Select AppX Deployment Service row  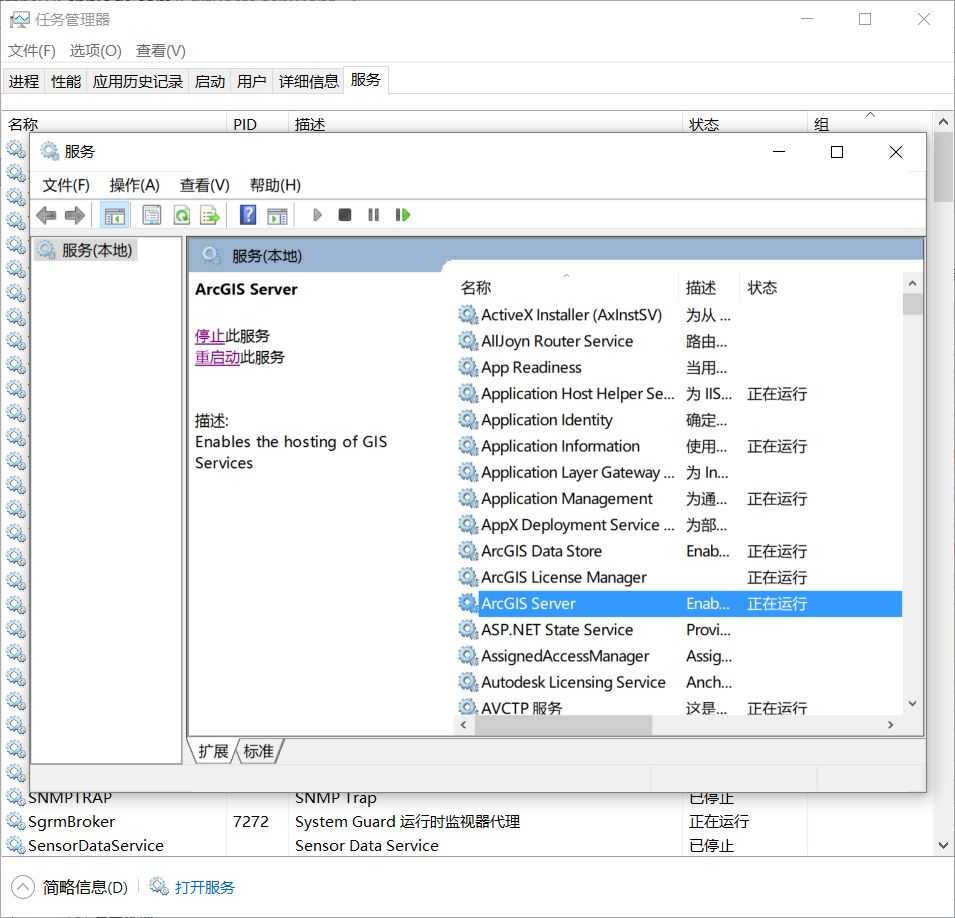tap(678, 524)
